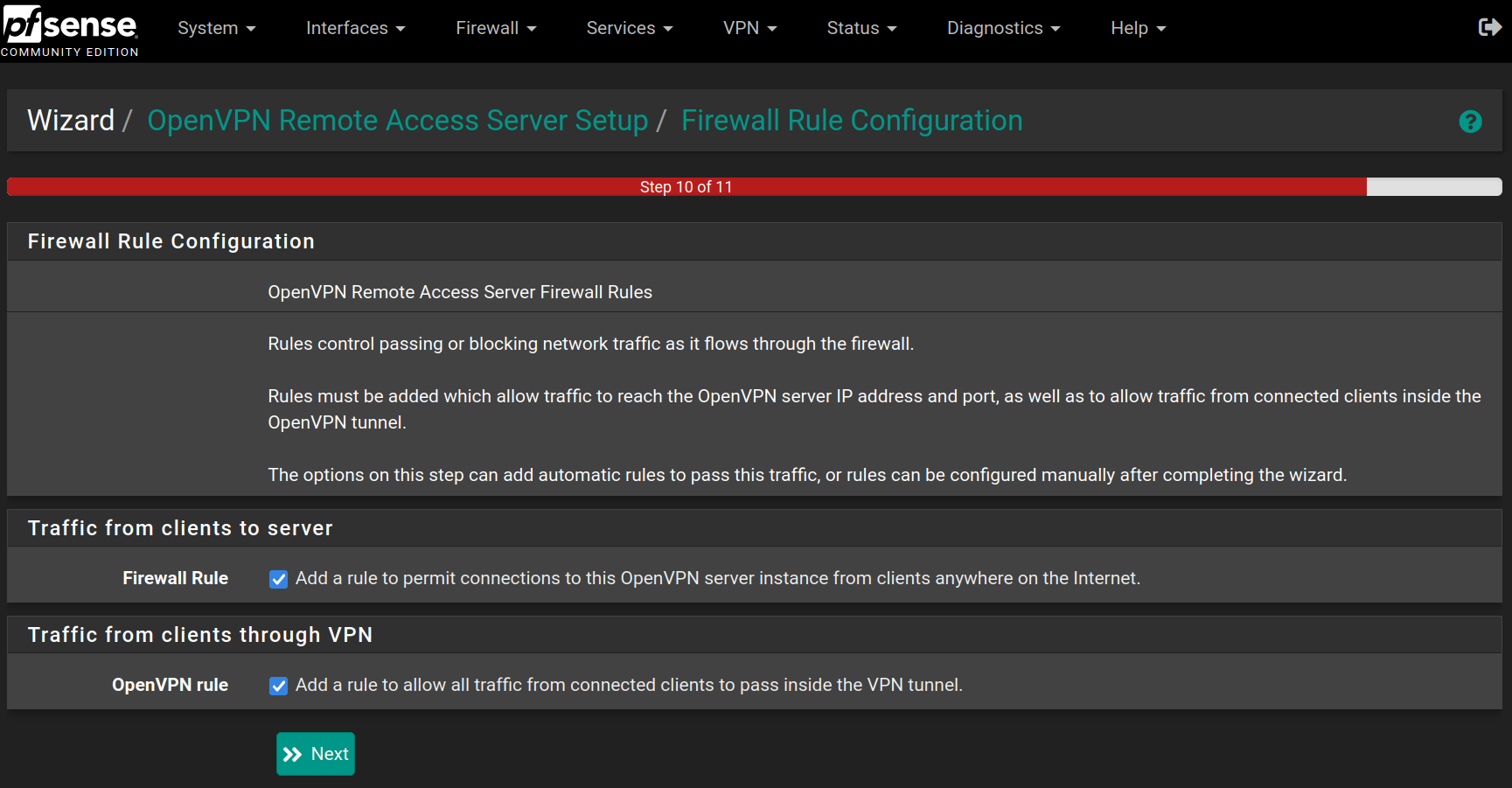
Task: Click the OpenVPN Remote Access Server Firewall Rules text
Action: tap(460, 292)
